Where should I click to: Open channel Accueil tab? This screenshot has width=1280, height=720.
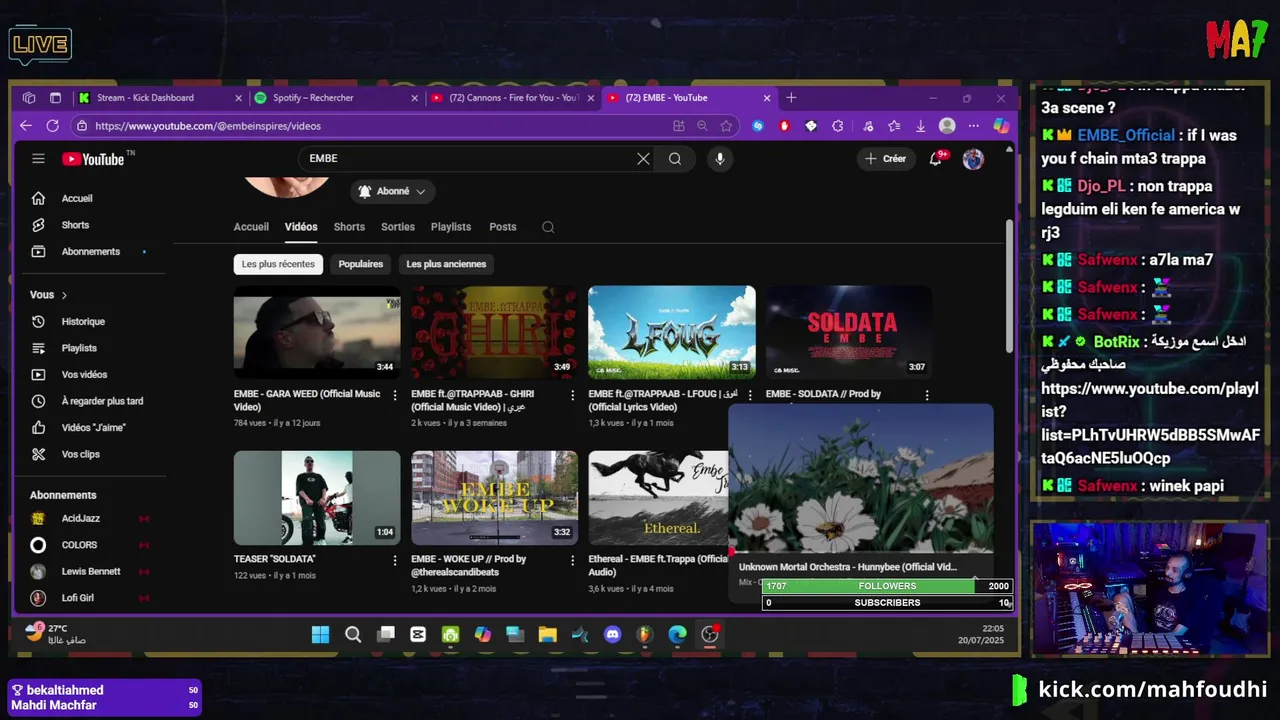pos(251,227)
